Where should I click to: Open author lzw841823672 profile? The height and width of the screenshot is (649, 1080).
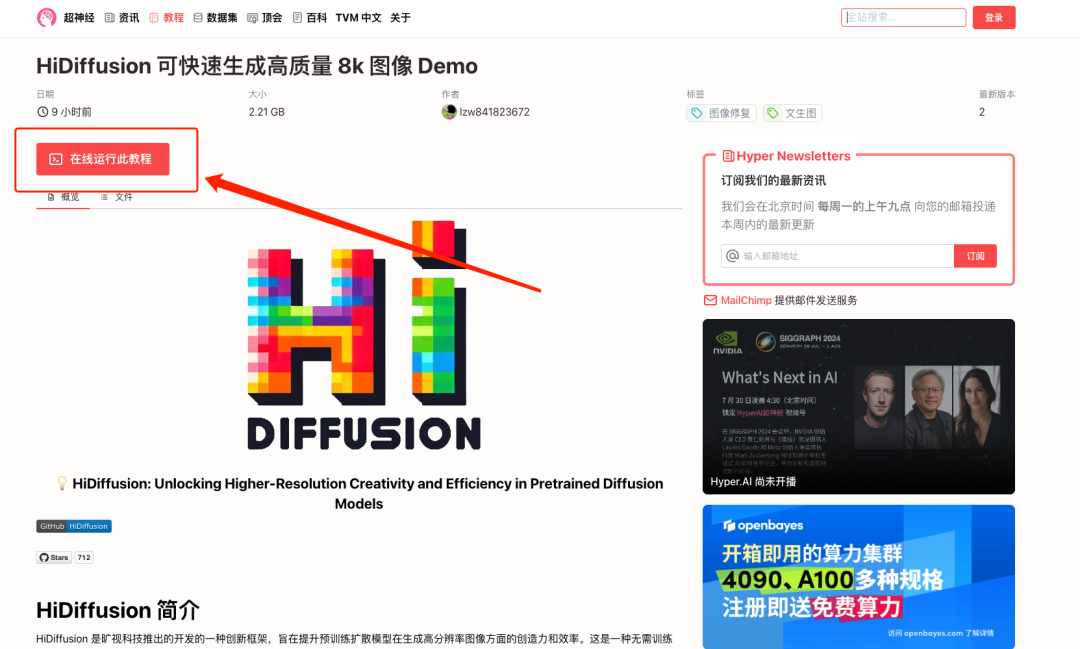495,112
